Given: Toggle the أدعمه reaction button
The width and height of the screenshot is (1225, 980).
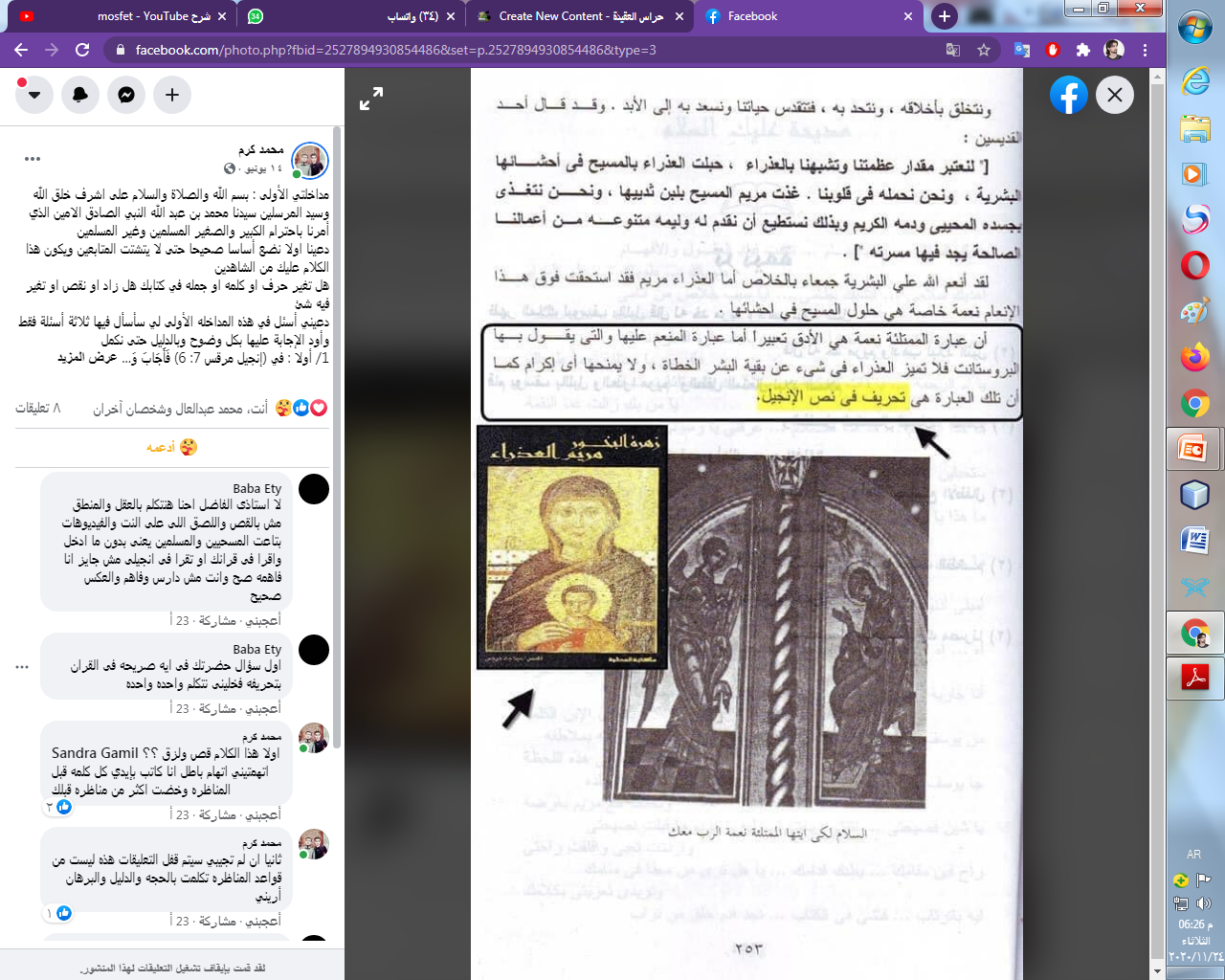Looking at the screenshot, I should pyautogui.click(x=172, y=447).
